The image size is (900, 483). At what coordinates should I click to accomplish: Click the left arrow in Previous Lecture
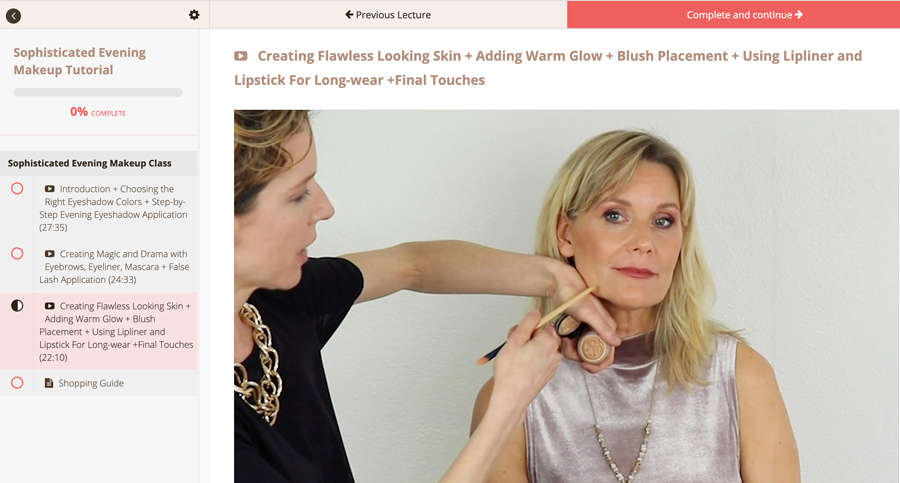pos(349,14)
